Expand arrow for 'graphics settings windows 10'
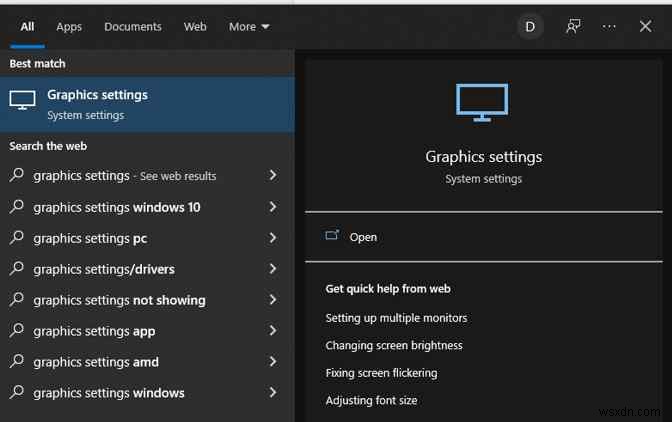This screenshot has height=422, width=672. (x=273, y=207)
